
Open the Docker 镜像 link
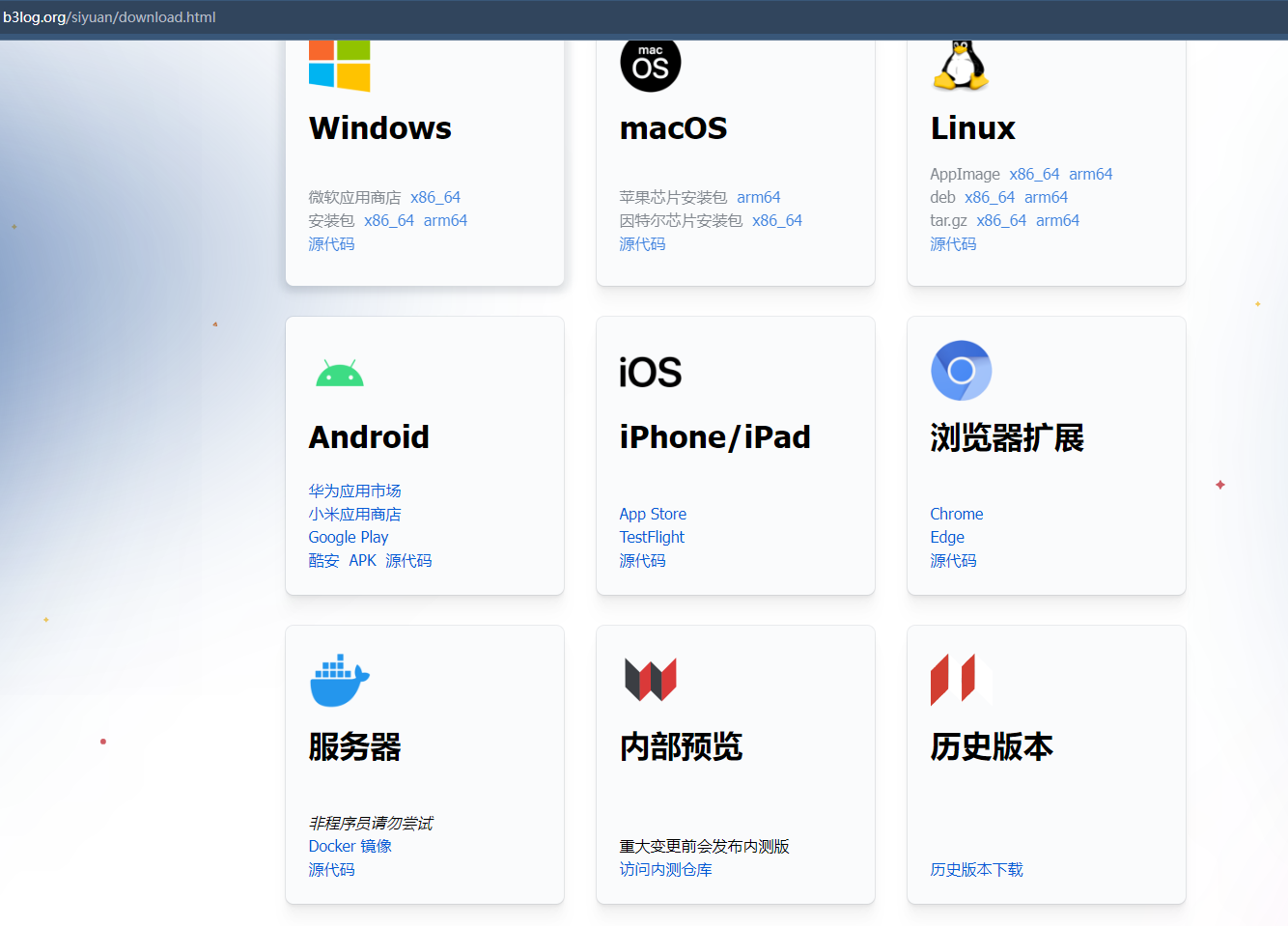pos(350,846)
